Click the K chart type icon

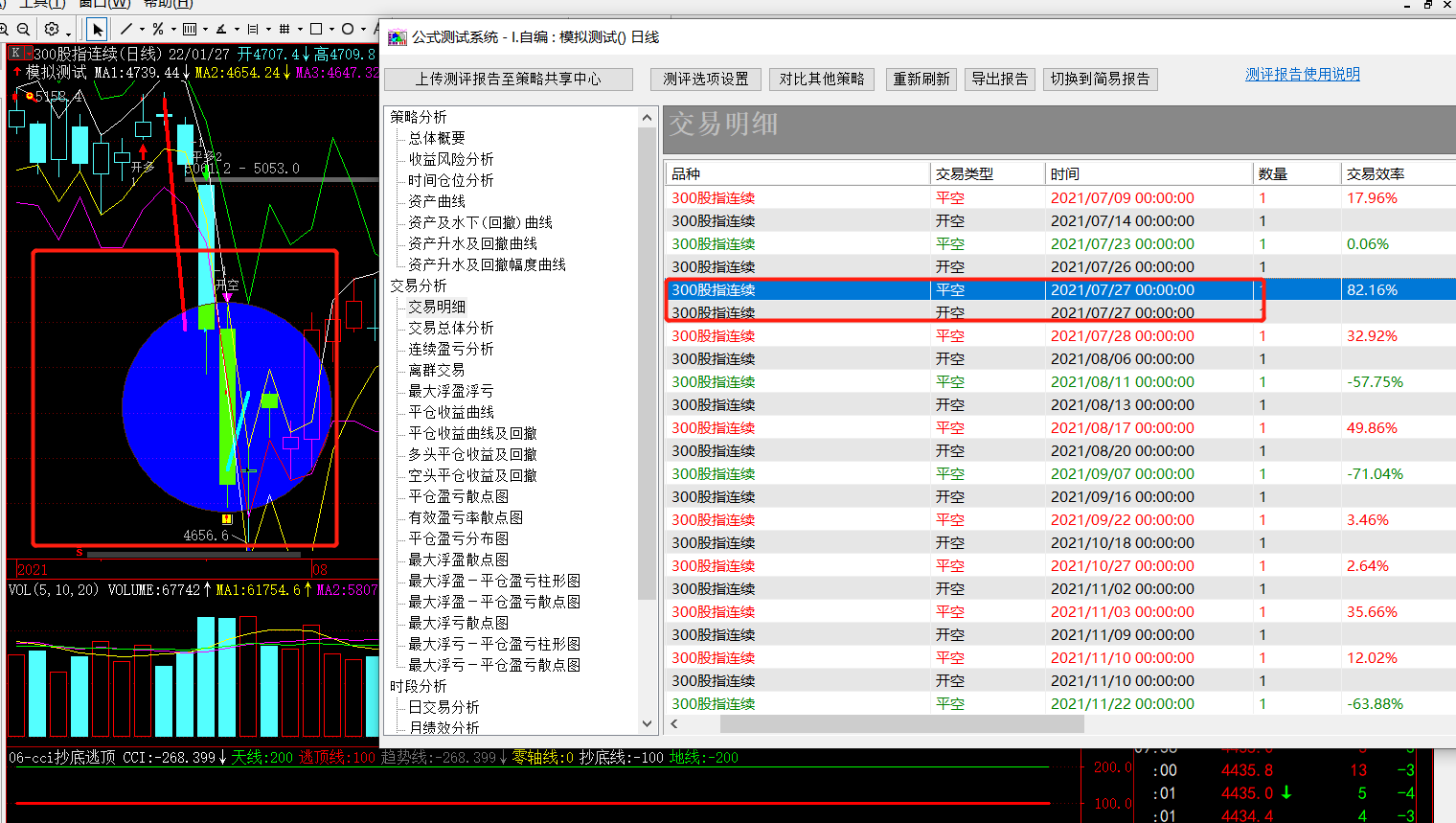click(15, 53)
